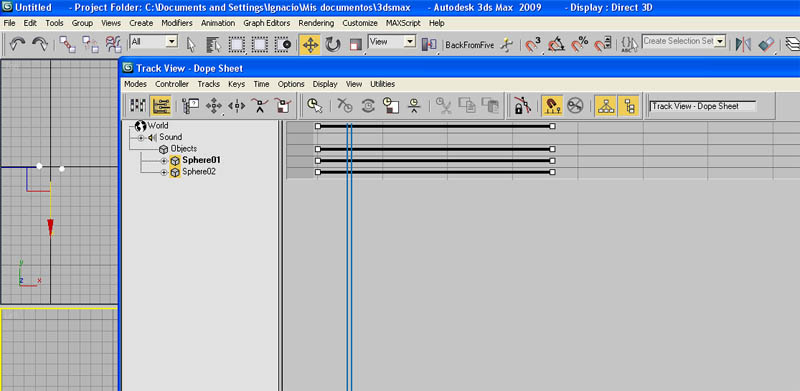Select the Move Keys tool in Track View

213,106
